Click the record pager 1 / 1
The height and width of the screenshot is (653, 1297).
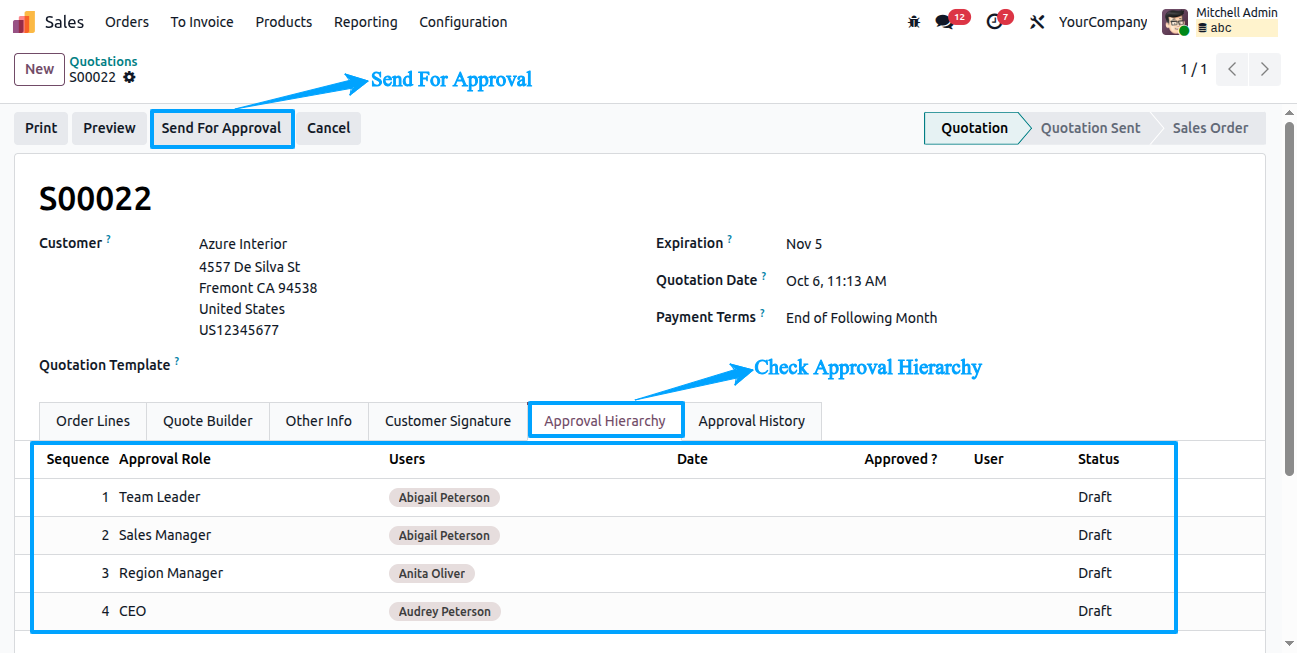(1194, 69)
